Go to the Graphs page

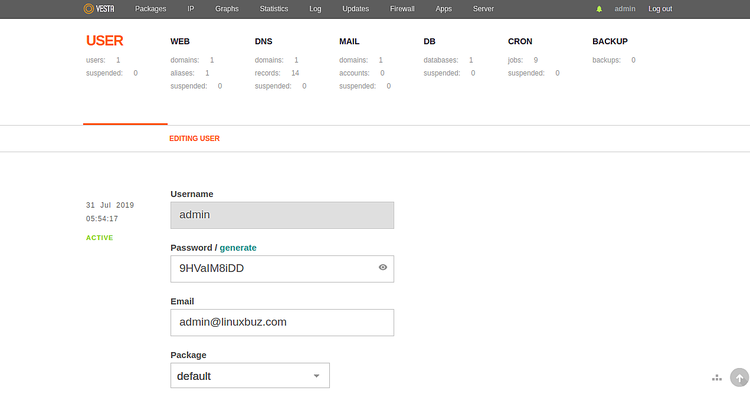[227, 9]
